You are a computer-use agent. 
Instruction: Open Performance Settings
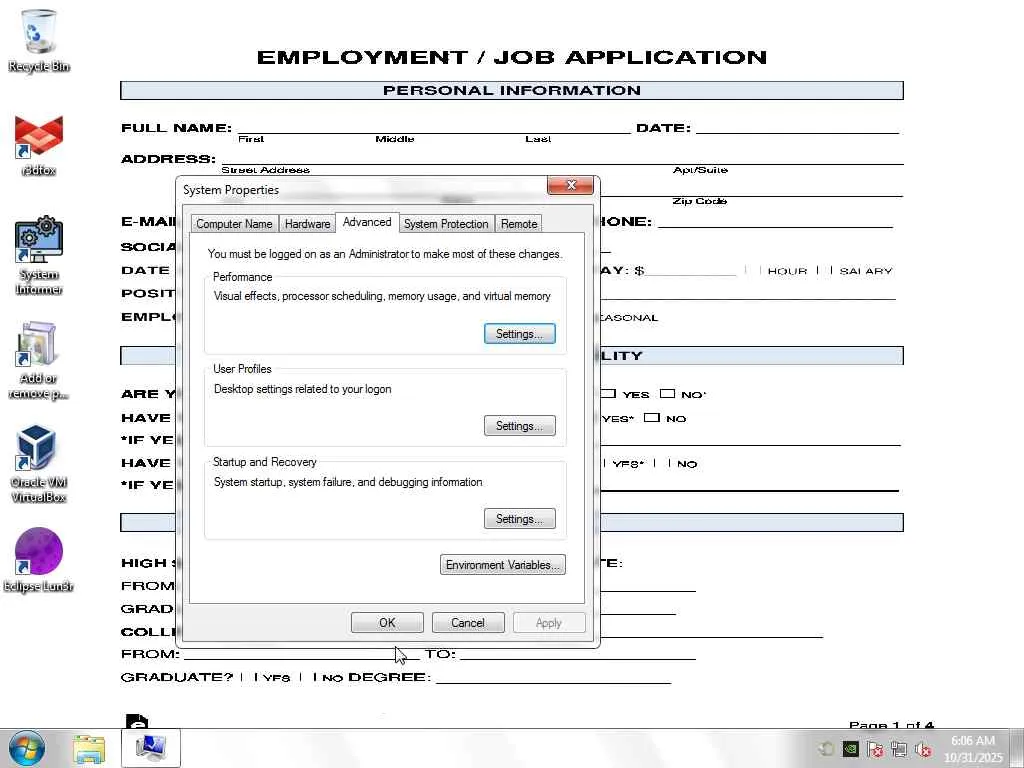click(520, 334)
